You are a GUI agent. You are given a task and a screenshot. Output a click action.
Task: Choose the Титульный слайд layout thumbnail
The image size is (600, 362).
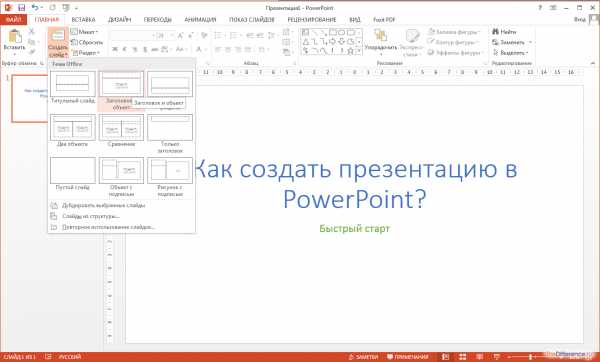pyautogui.click(x=73, y=84)
